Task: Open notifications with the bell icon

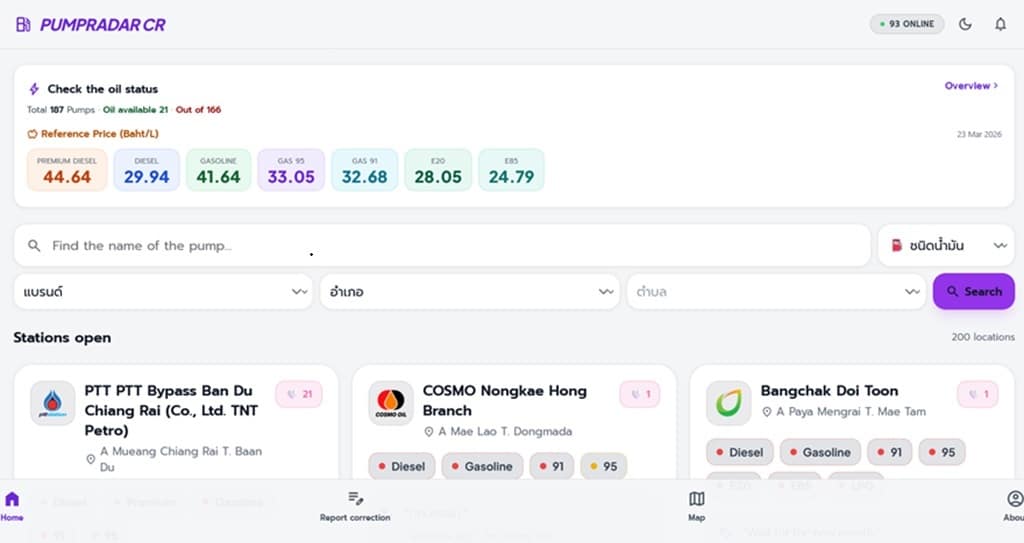Action: click(1000, 24)
